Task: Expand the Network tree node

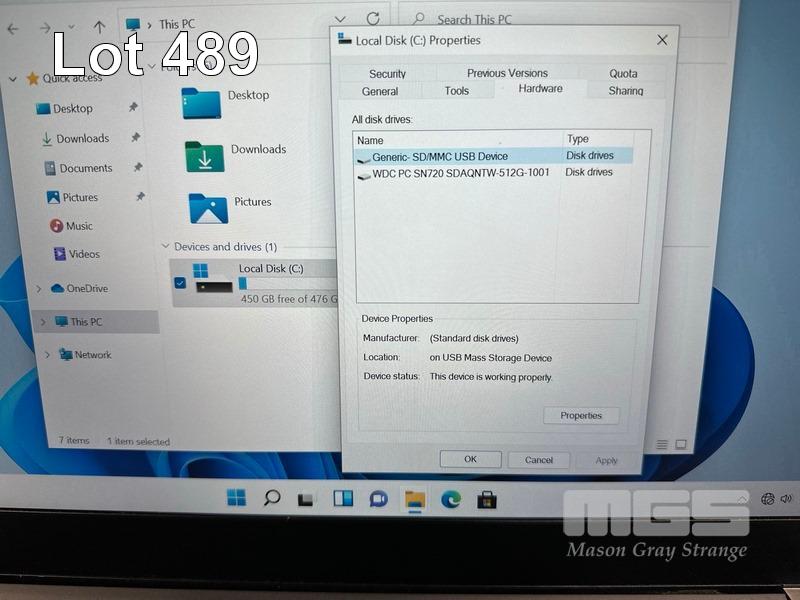Action: (x=47, y=355)
